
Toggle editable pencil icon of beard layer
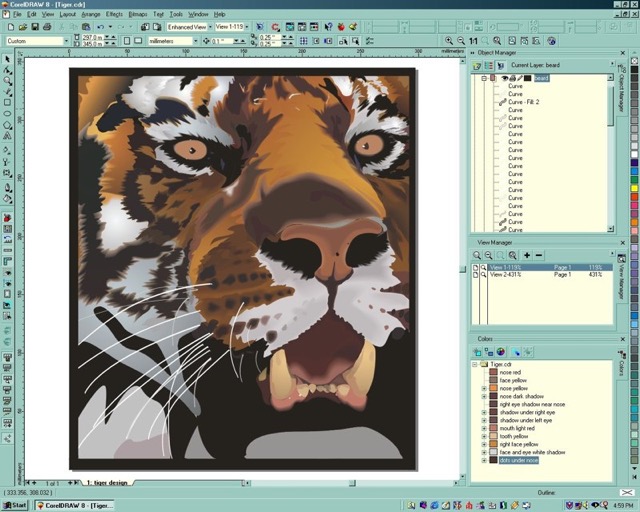[x=518, y=78]
